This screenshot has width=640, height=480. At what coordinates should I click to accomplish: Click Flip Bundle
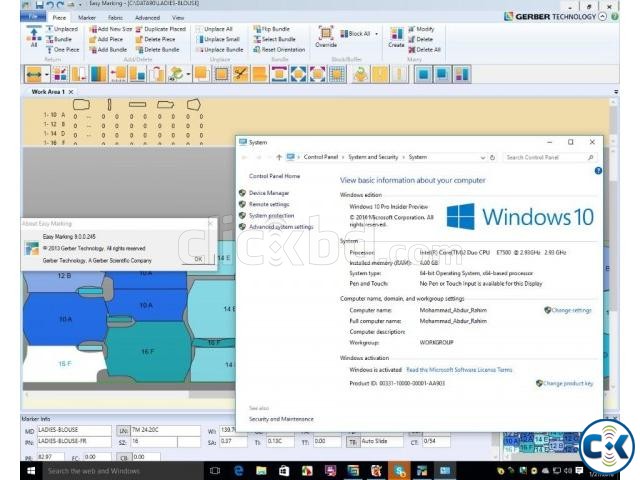click(271, 29)
